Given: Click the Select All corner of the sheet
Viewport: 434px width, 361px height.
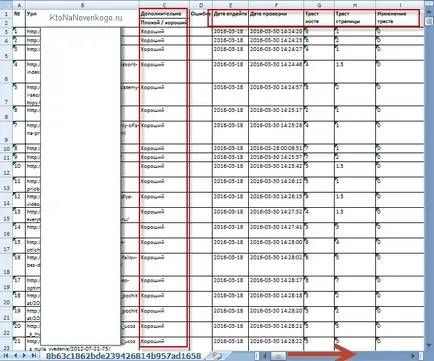Looking at the screenshot, I should click(6, 5).
